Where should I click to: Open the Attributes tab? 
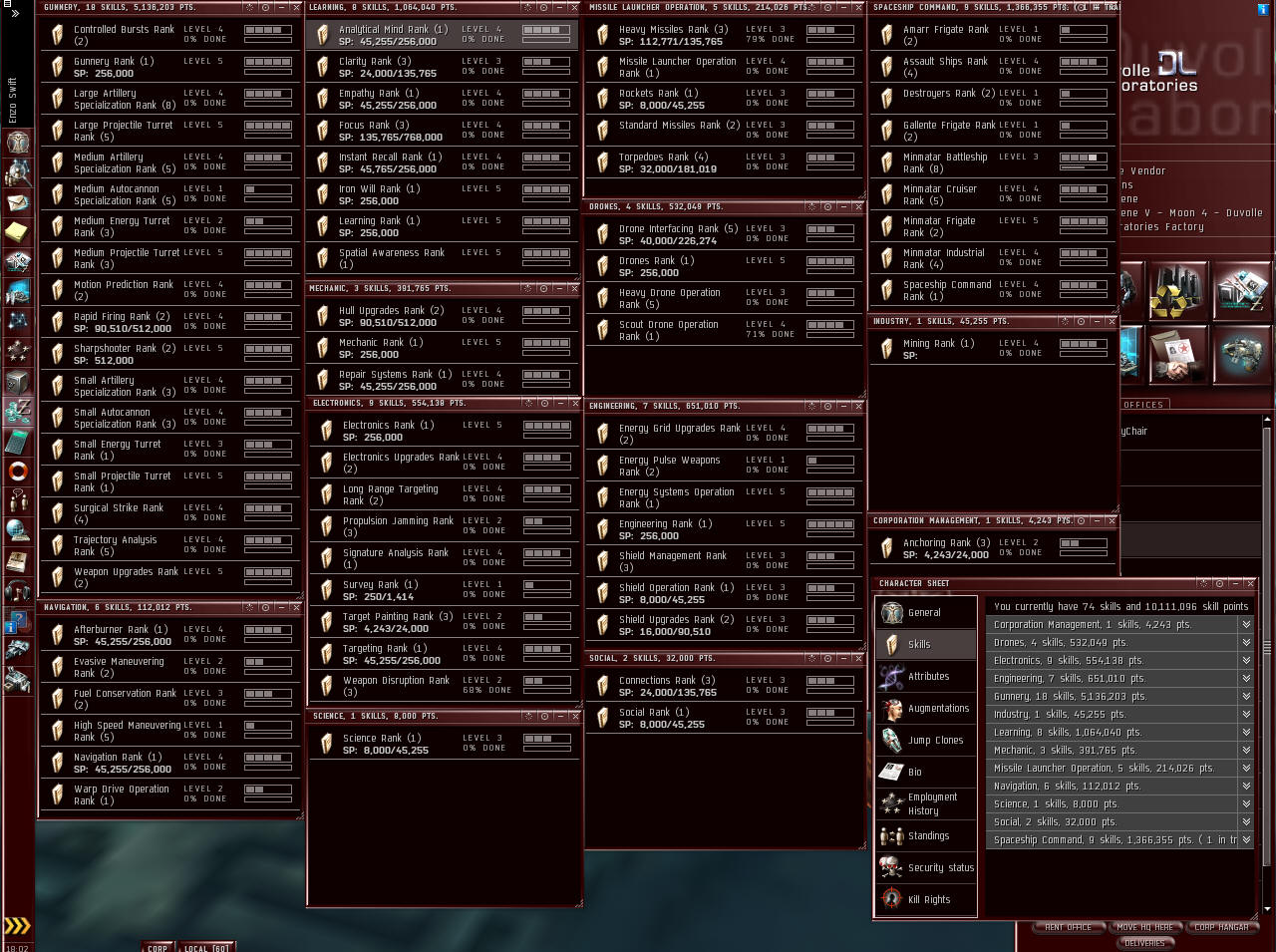[x=926, y=676]
